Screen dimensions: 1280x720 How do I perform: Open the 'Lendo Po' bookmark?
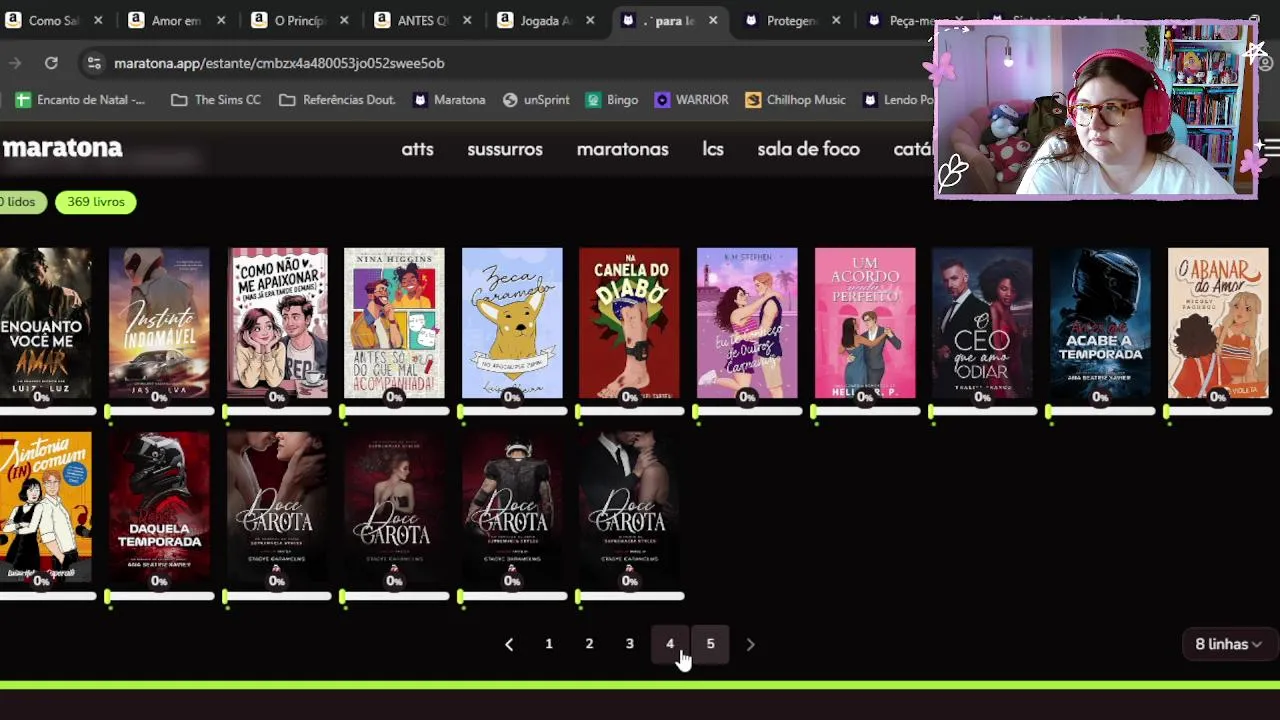[898, 100]
